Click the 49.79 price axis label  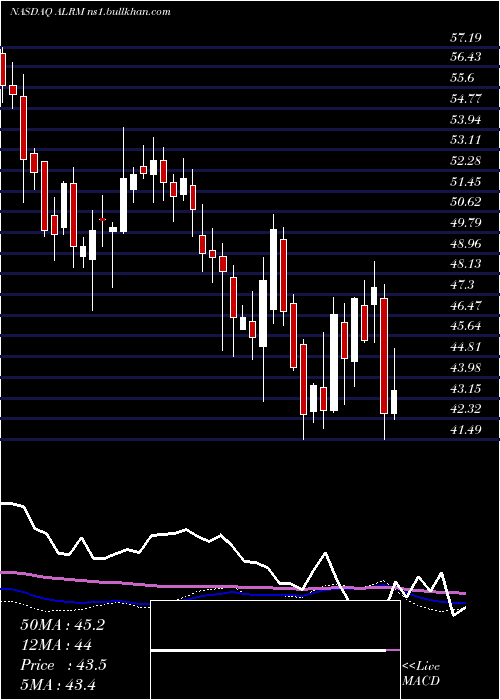tap(466, 222)
